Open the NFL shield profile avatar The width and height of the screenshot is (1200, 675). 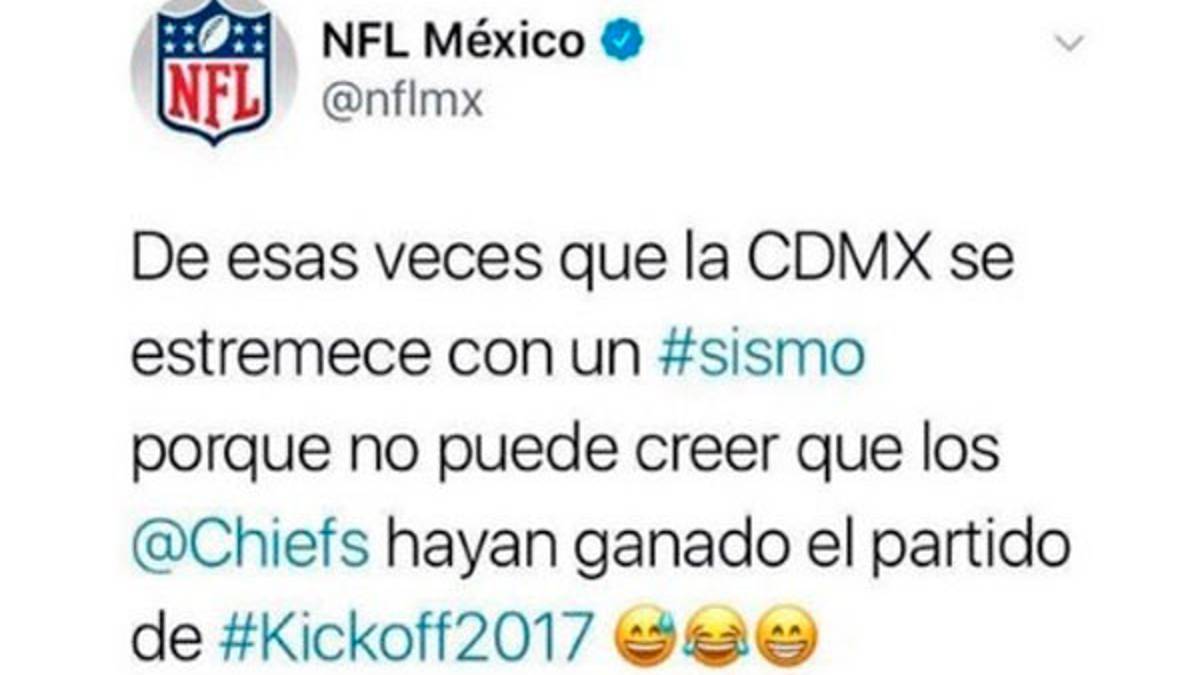(213, 72)
